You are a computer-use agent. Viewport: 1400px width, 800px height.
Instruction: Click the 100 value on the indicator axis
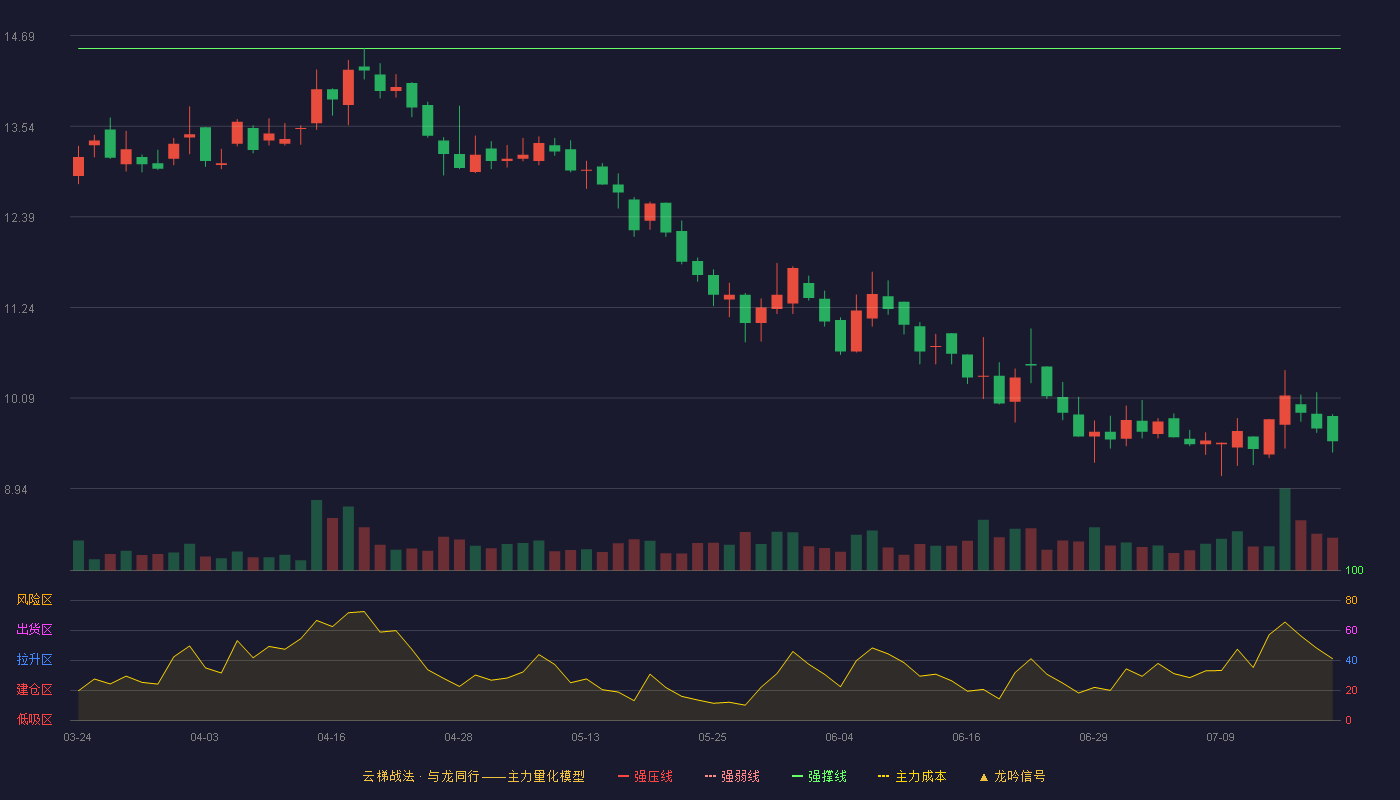tap(1354, 571)
